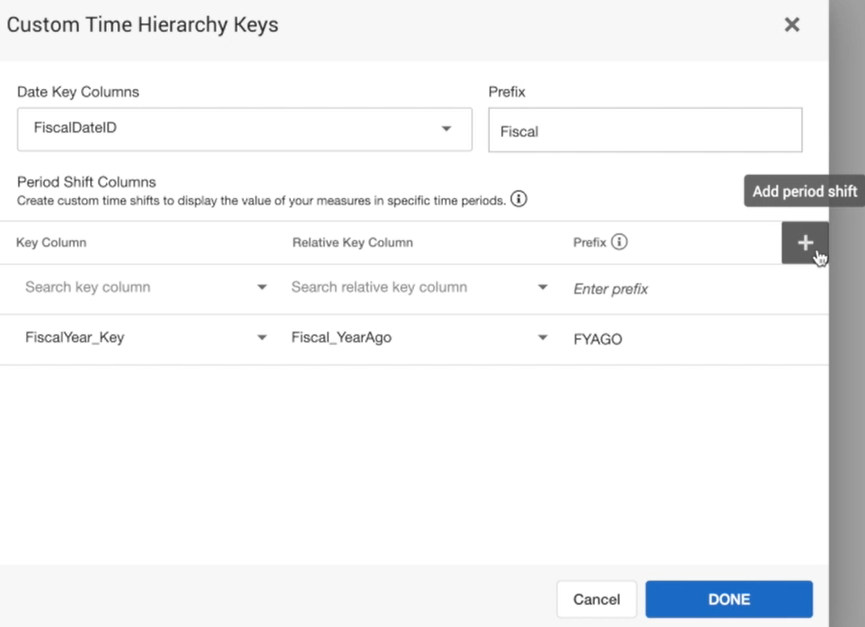865x627 pixels.
Task: Click info icon beside Period Shift description
Action: click(x=518, y=199)
